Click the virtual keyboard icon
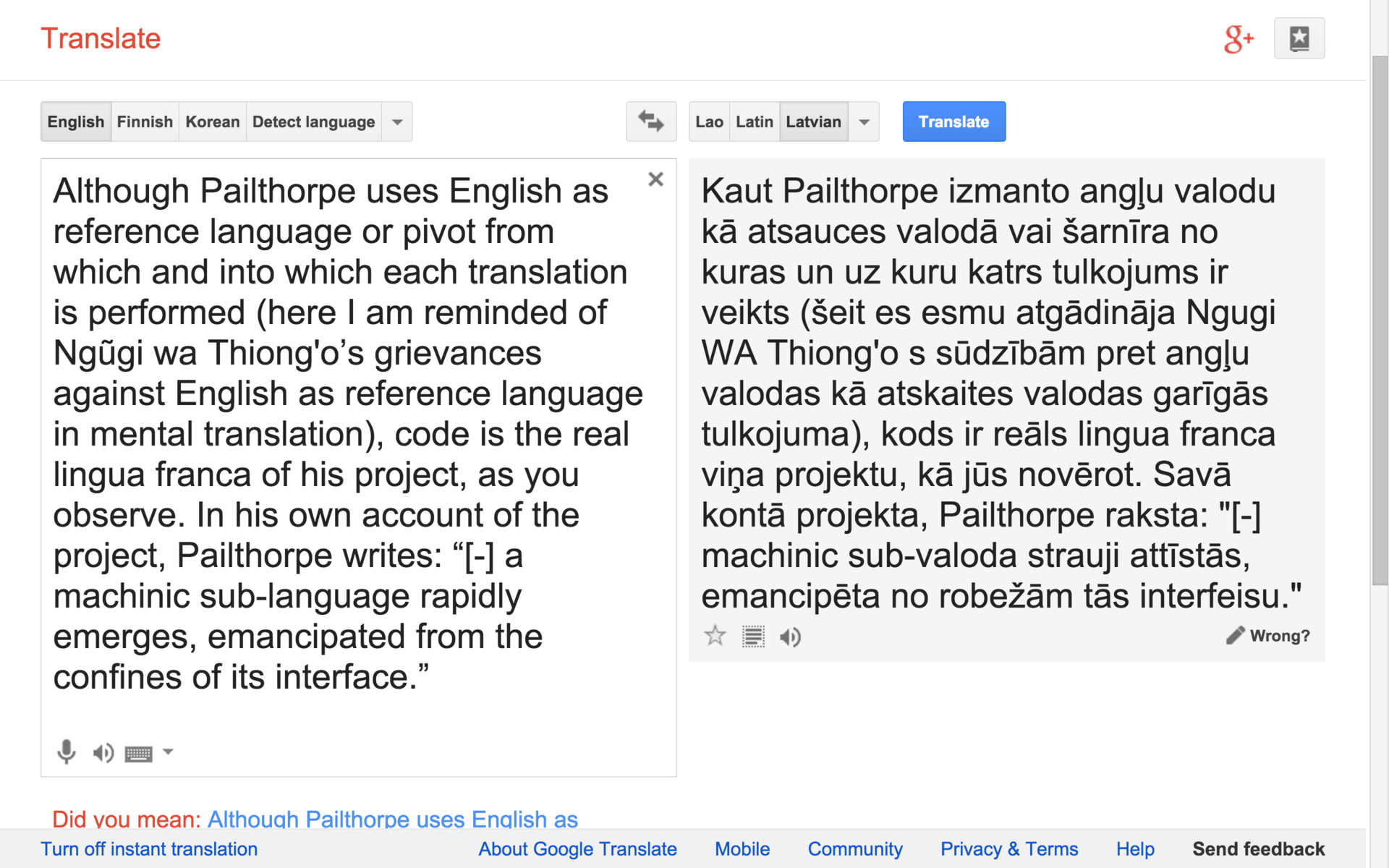This screenshot has height=868, width=1389. click(x=138, y=754)
